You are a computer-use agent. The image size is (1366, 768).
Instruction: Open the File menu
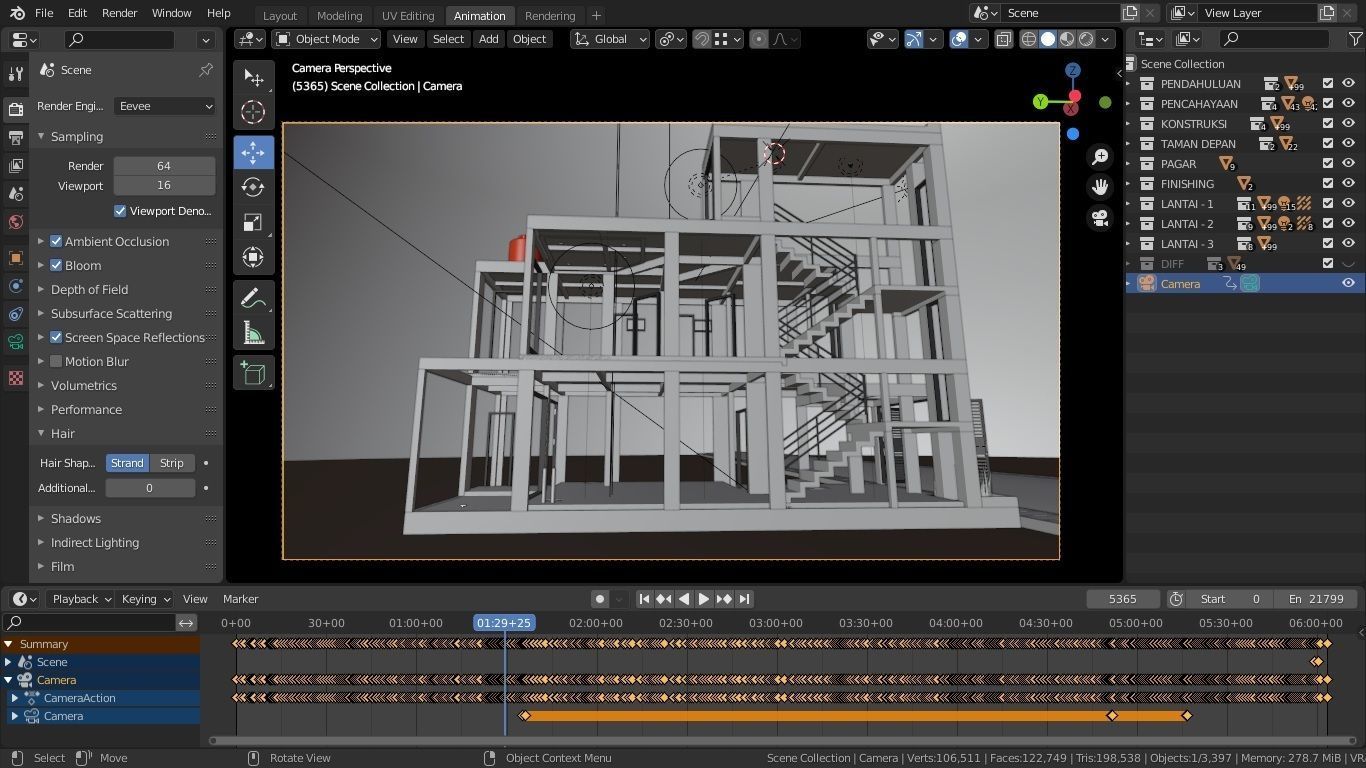tap(44, 13)
